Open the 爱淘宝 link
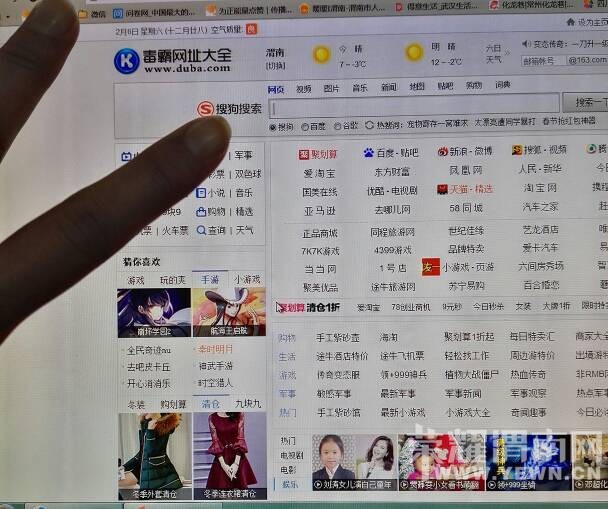Screen dimensions: 608x509 coord(319,173)
